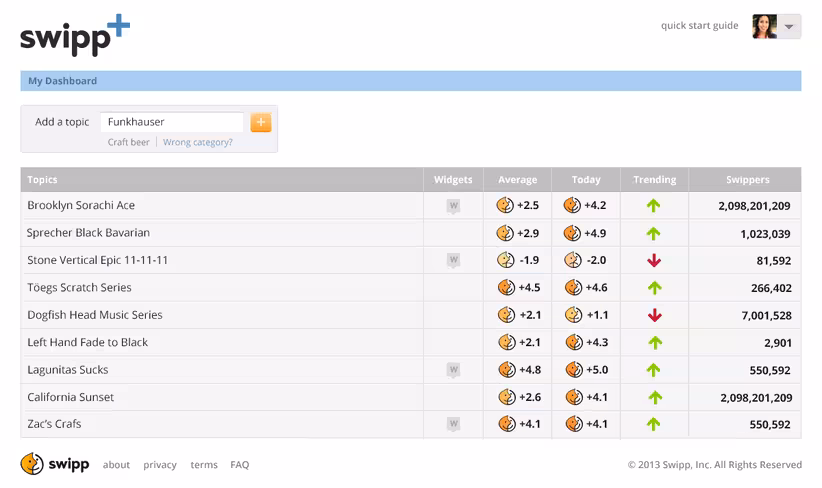Open the Dogfish Head Music Series topic
The height and width of the screenshot is (488, 822).
95,315
